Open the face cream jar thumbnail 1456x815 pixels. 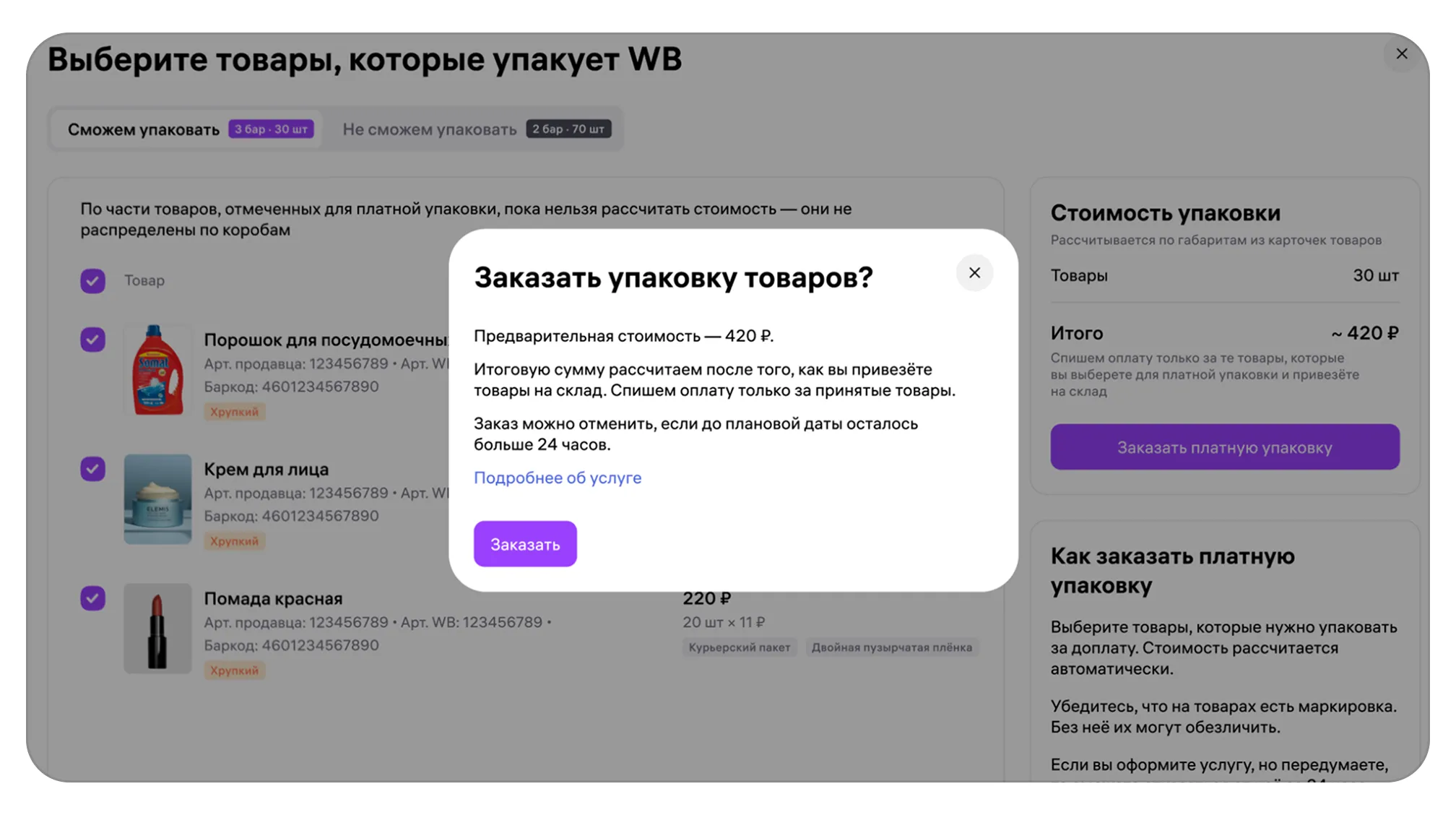pos(157,499)
